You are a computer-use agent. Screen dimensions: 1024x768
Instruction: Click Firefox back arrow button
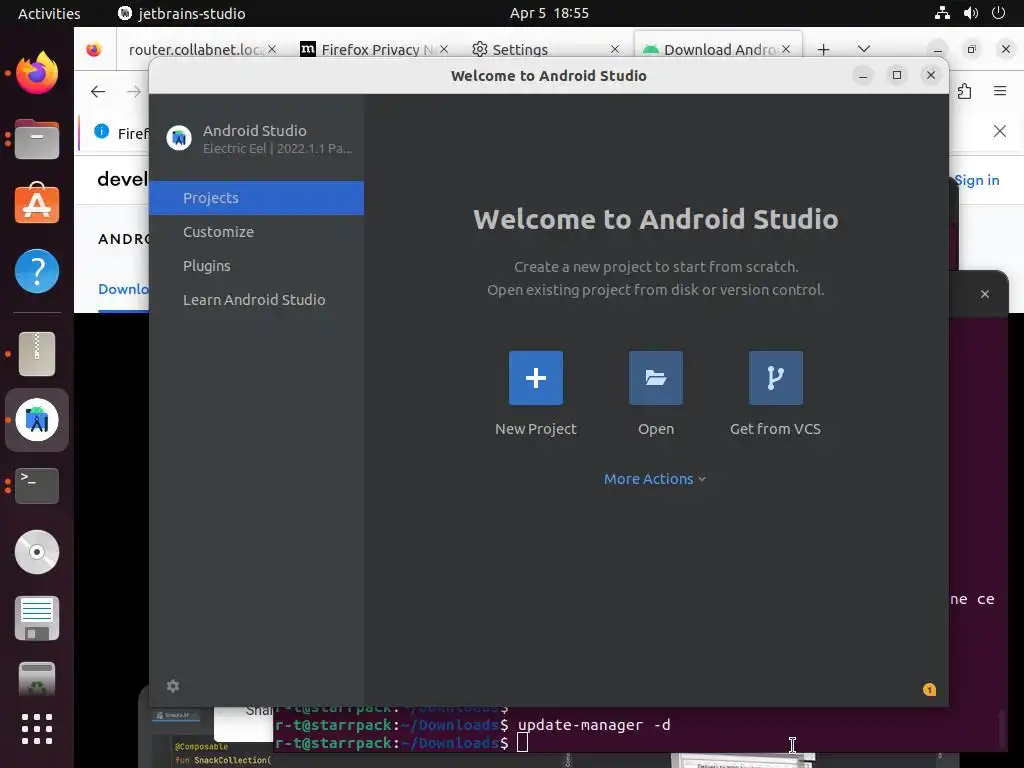coord(98,92)
